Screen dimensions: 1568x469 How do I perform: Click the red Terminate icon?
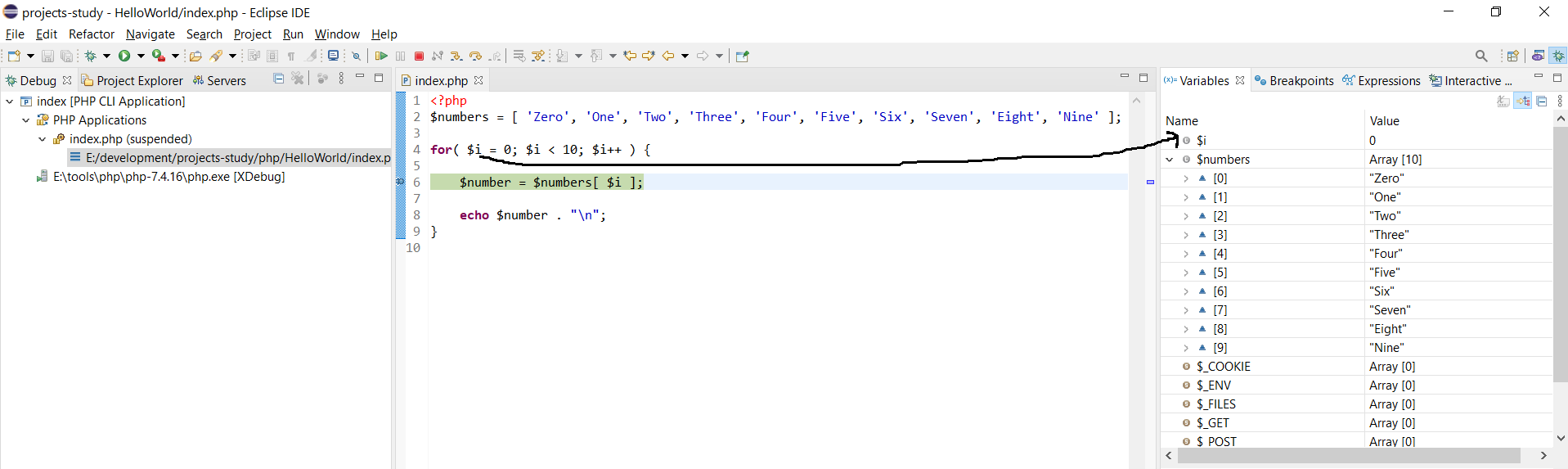[x=419, y=56]
